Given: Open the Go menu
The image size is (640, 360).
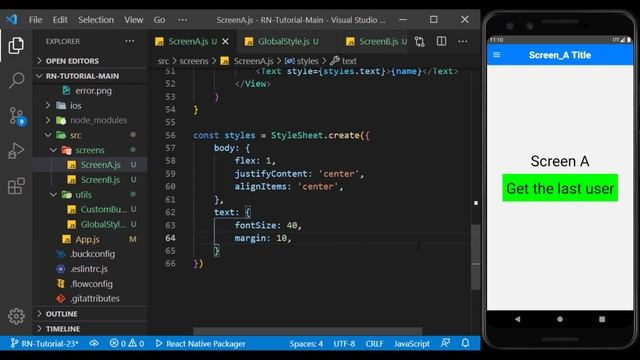Looking at the screenshot, I should click(159, 20).
